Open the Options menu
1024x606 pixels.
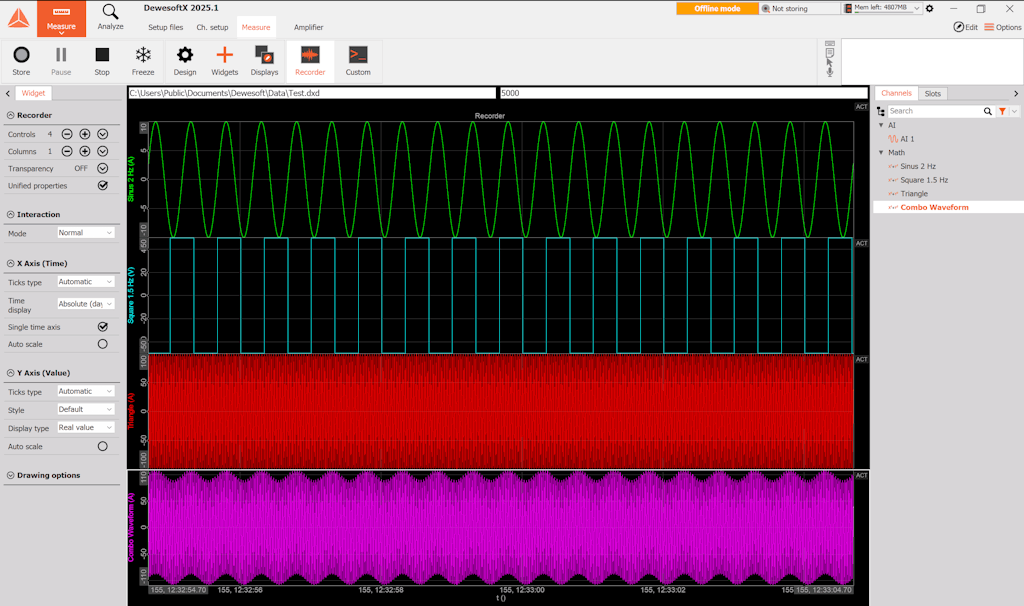tap(1002, 27)
